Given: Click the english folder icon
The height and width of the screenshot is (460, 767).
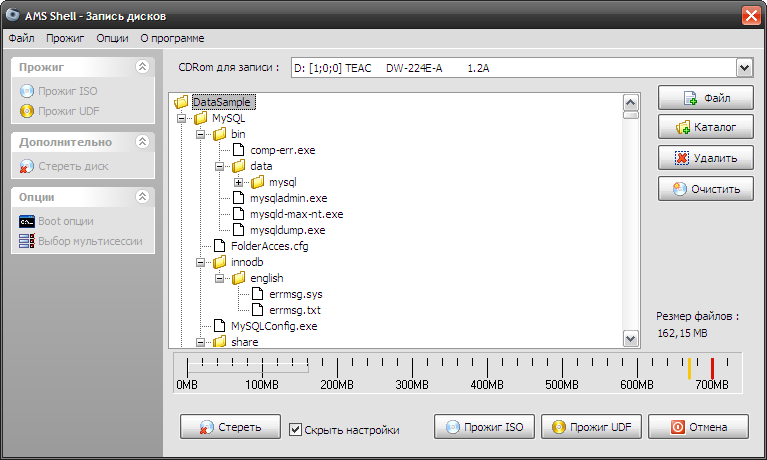Looking at the screenshot, I should tap(239, 278).
